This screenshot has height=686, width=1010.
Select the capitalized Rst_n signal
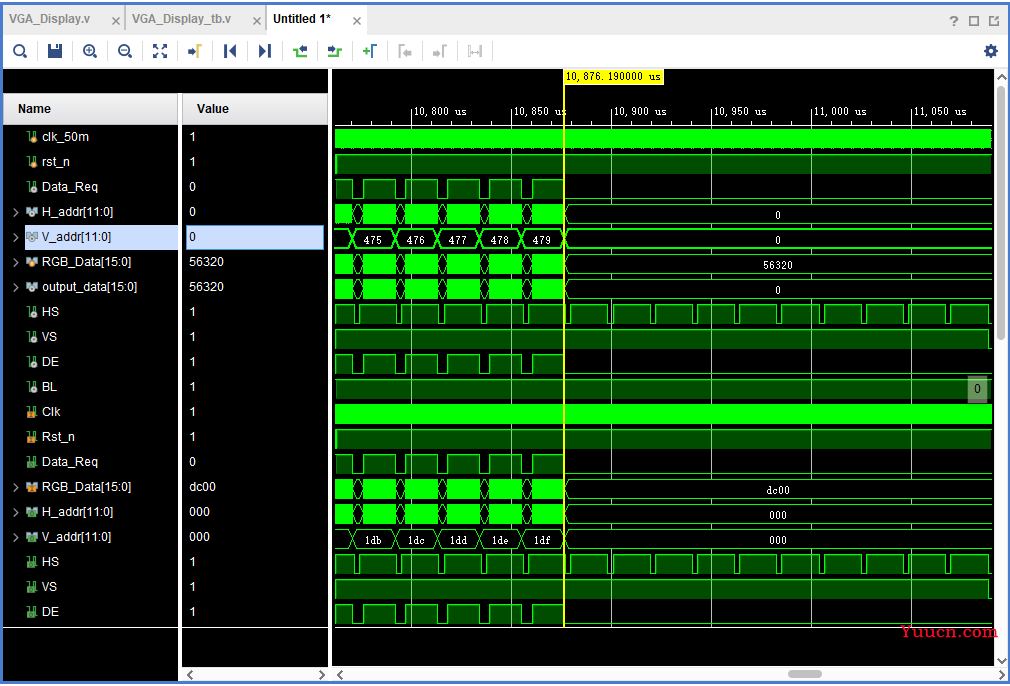point(58,437)
